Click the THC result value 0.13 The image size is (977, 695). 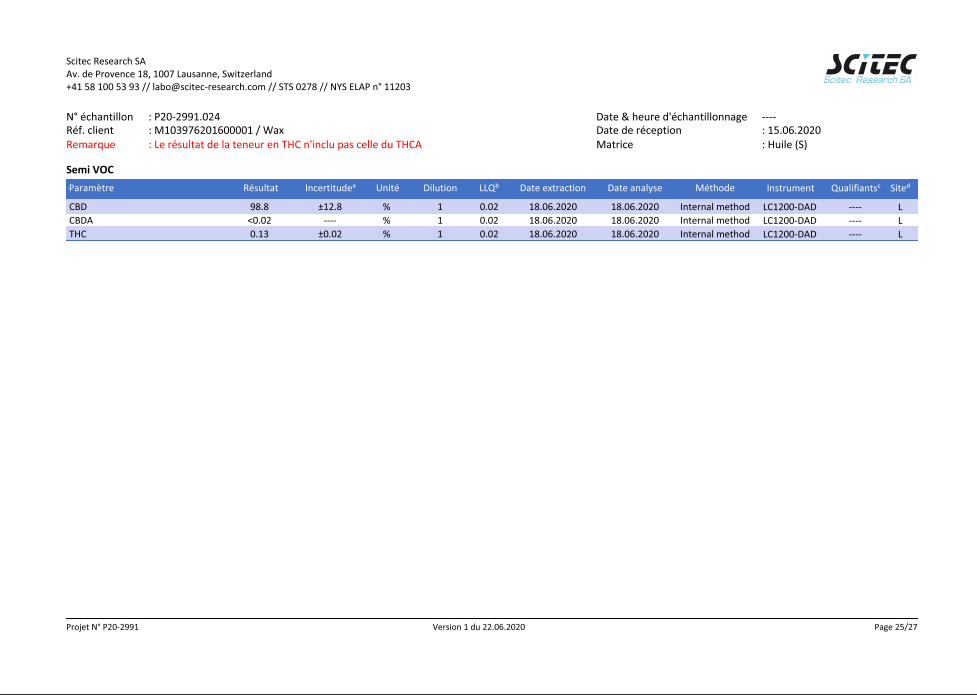pos(260,234)
